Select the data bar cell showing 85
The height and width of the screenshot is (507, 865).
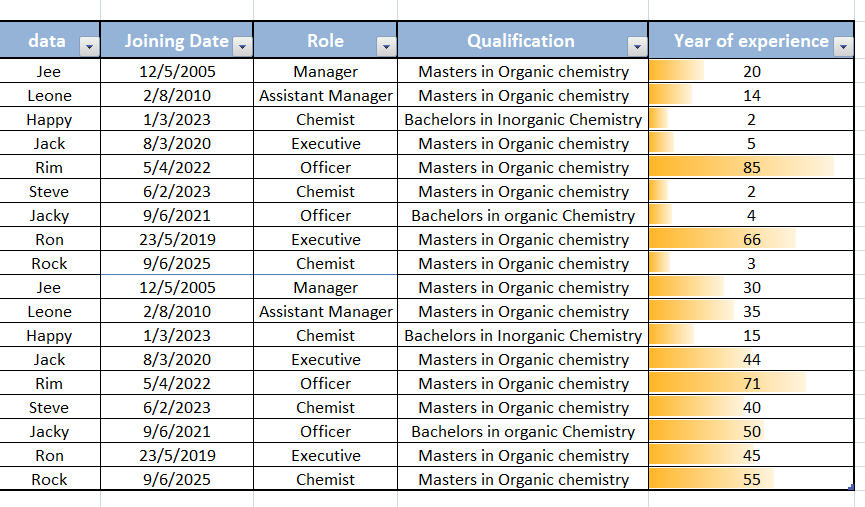(x=752, y=168)
